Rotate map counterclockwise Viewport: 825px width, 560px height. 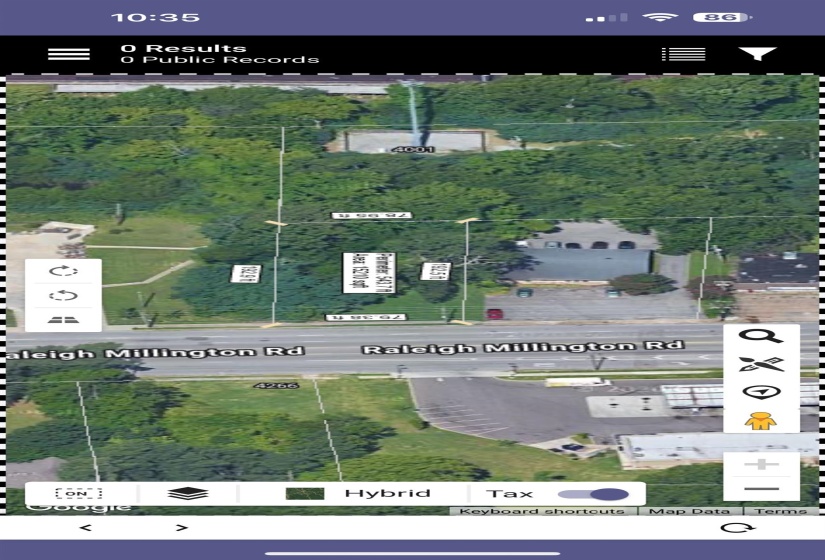(x=63, y=296)
